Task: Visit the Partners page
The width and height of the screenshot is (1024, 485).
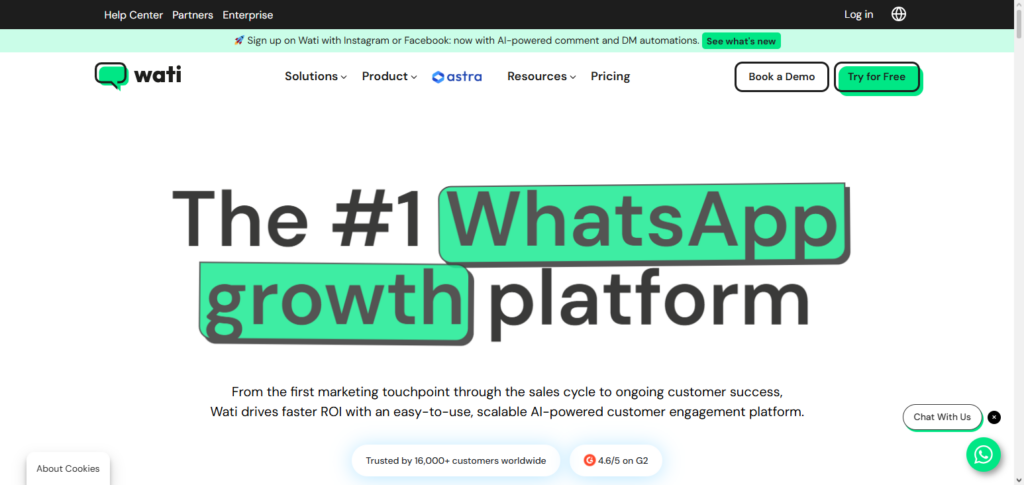Action: (x=193, y=15)
